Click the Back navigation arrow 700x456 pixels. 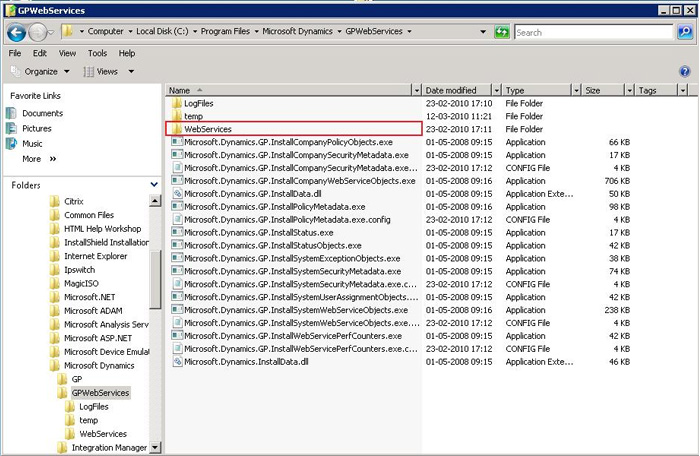17,32
